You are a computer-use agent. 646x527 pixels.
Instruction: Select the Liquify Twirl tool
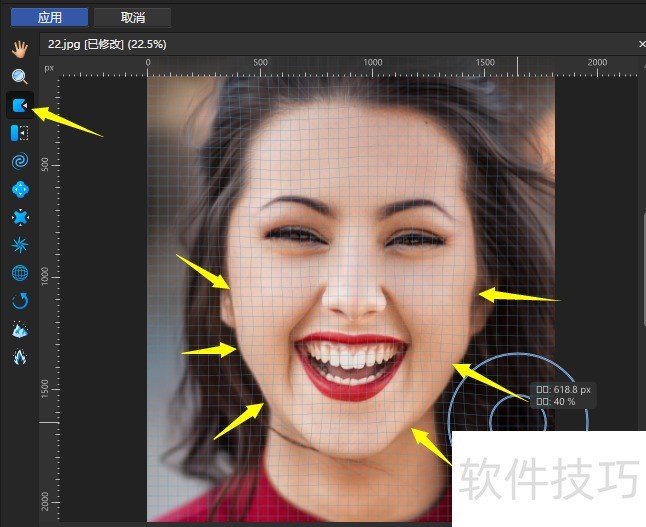pos(20,161)
